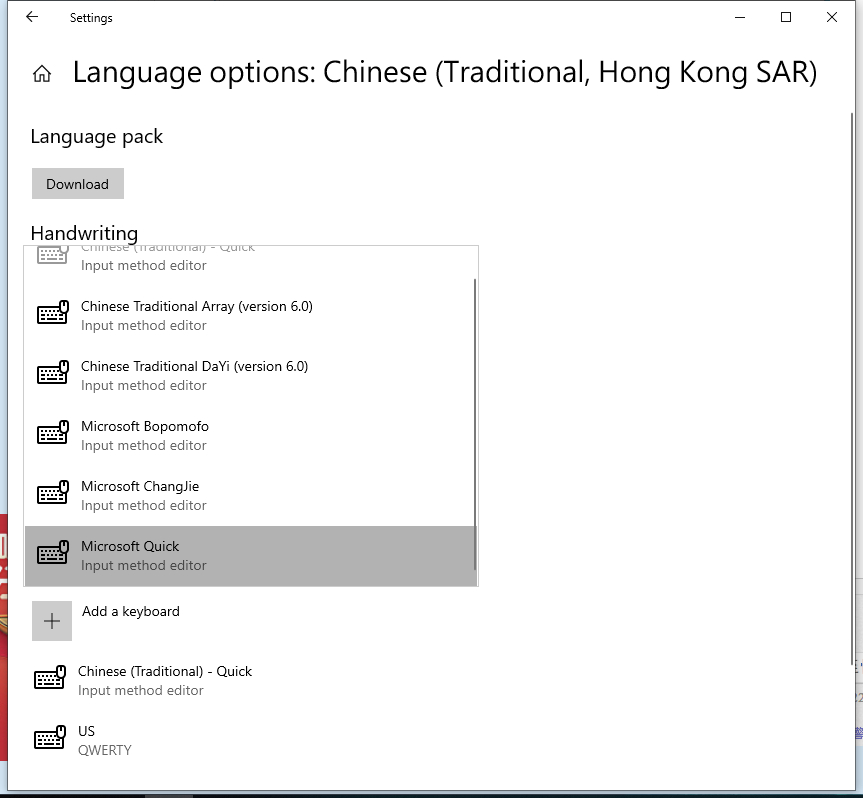Click the Settings page vertical scrollbar
This screenshot has width=863, height=798.
852,389
